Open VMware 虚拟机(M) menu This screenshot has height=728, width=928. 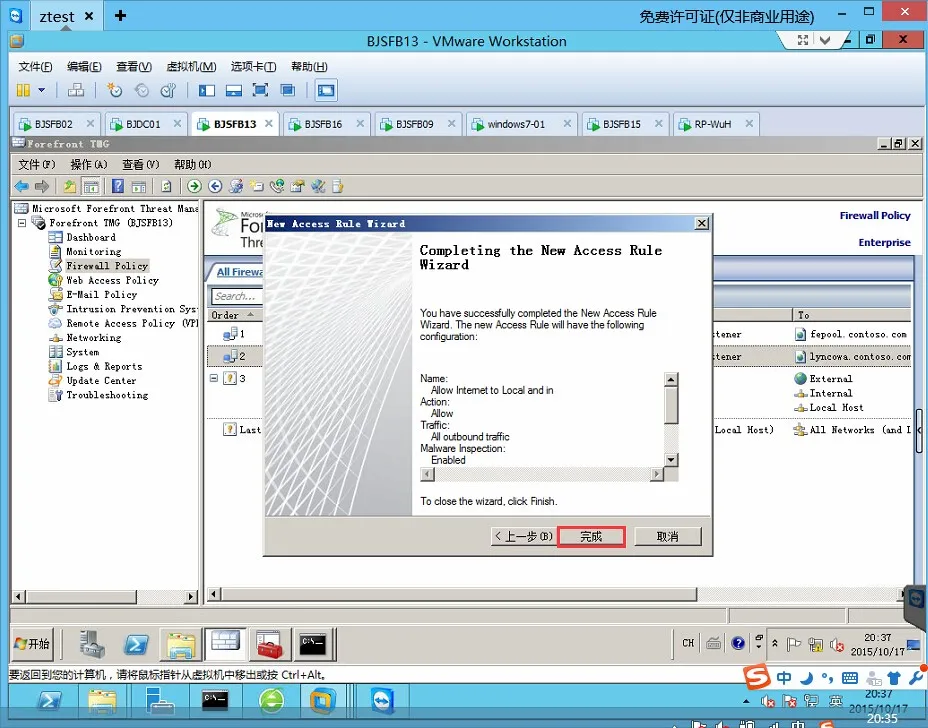pyautogui.click(x=191, y=66)
